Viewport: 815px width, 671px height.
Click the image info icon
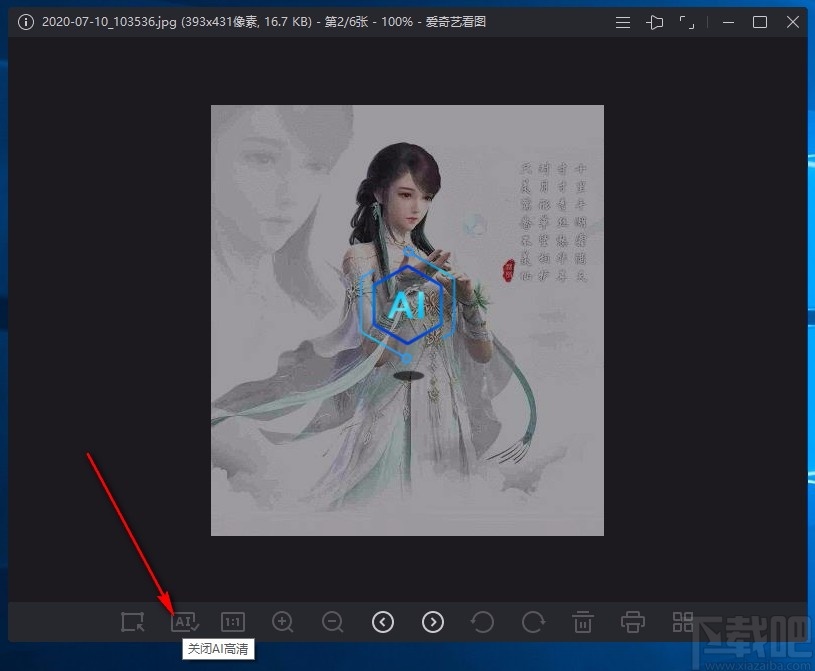point(25,21)
